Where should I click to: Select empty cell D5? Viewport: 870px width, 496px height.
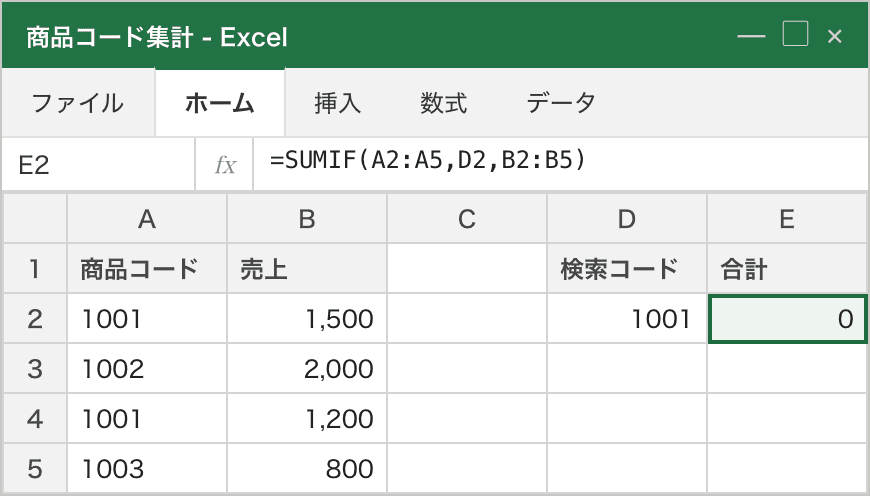pyautogui.click(x=626, y=468)
